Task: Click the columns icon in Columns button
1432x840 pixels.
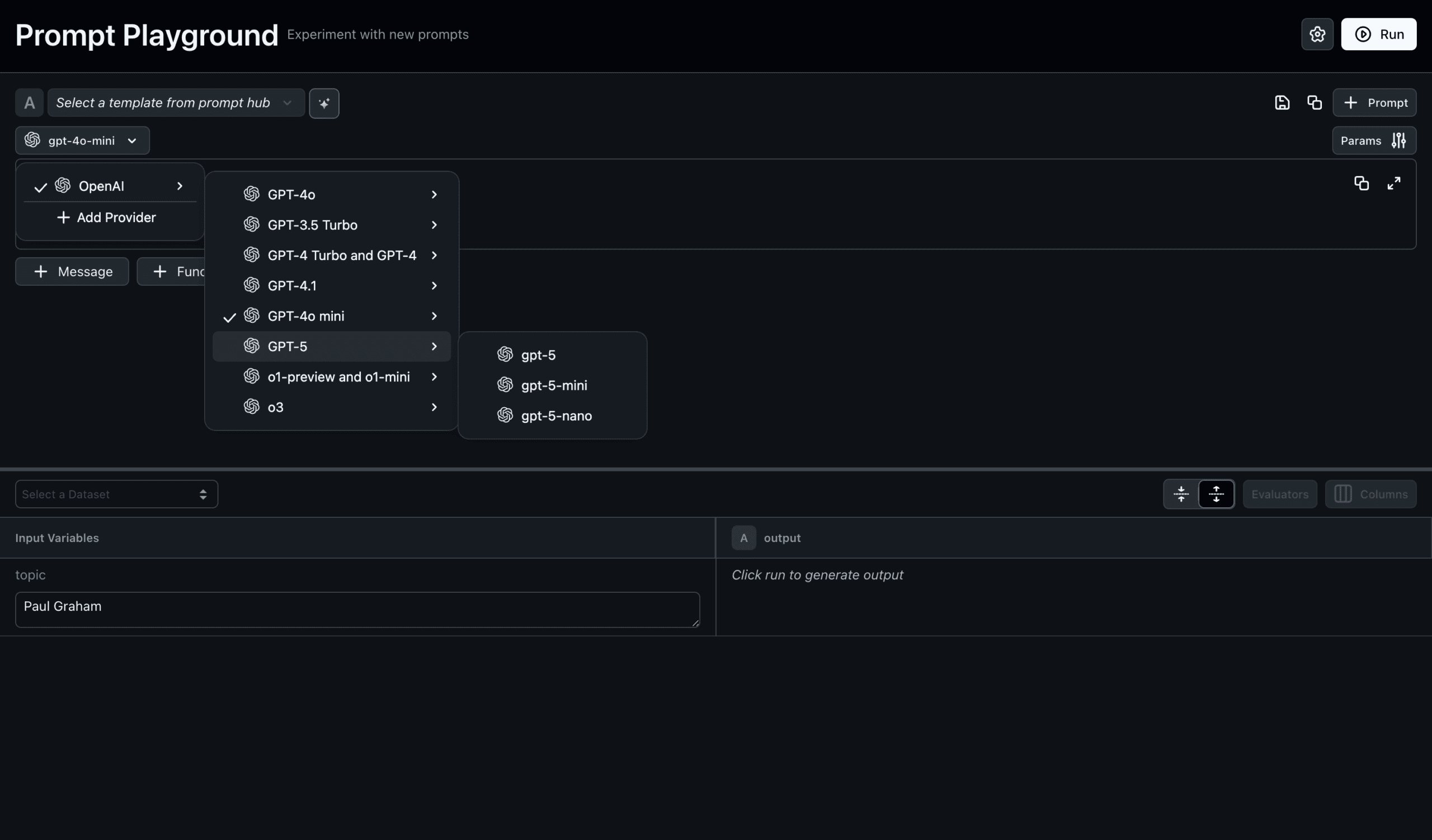Action: pos(1343,494)
